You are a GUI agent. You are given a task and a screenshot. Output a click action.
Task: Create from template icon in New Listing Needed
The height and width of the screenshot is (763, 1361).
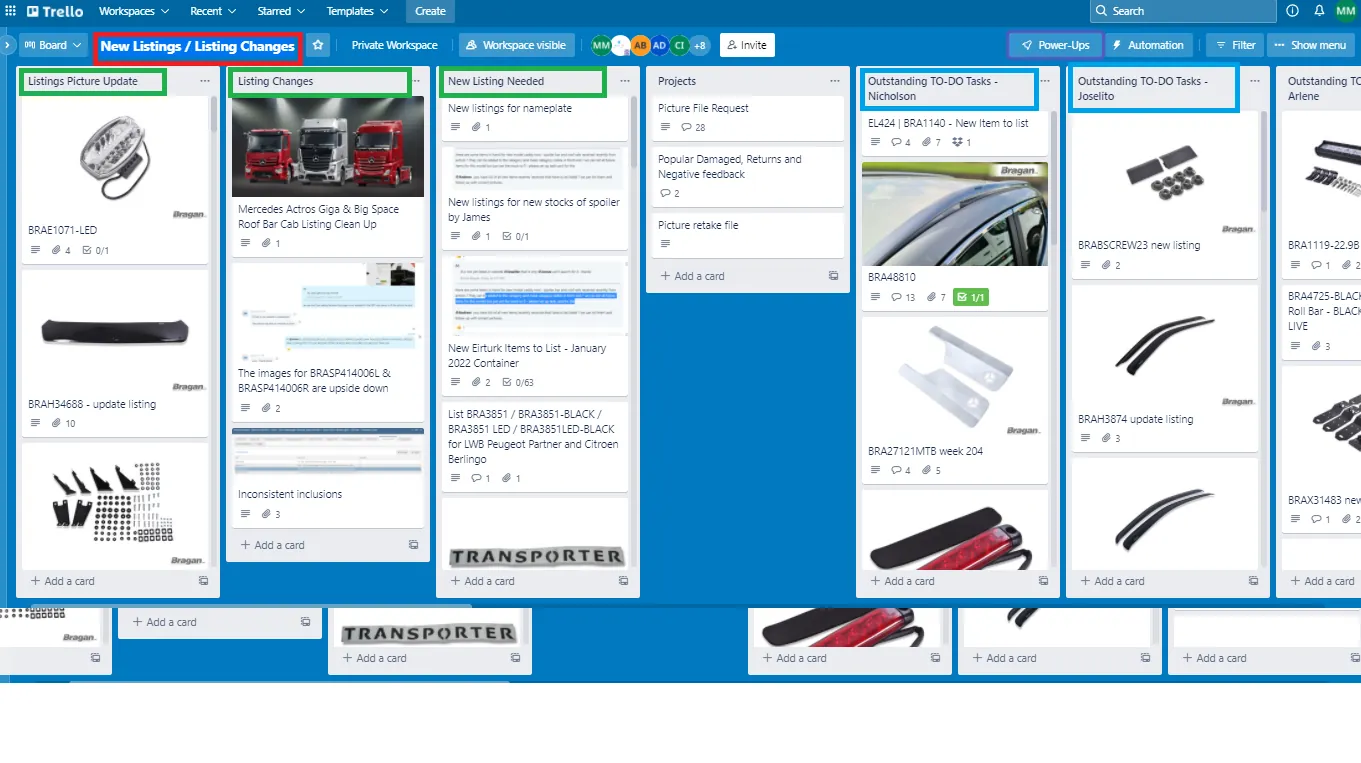(624, 581)
